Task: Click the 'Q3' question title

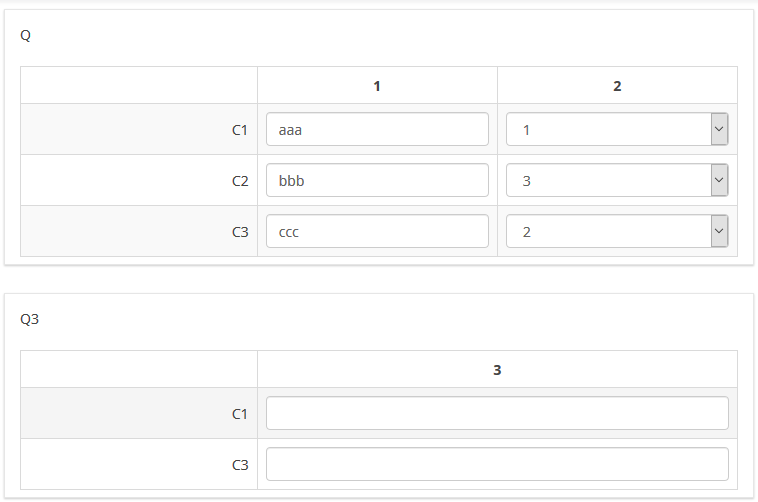Action: [x=29, y=319]
